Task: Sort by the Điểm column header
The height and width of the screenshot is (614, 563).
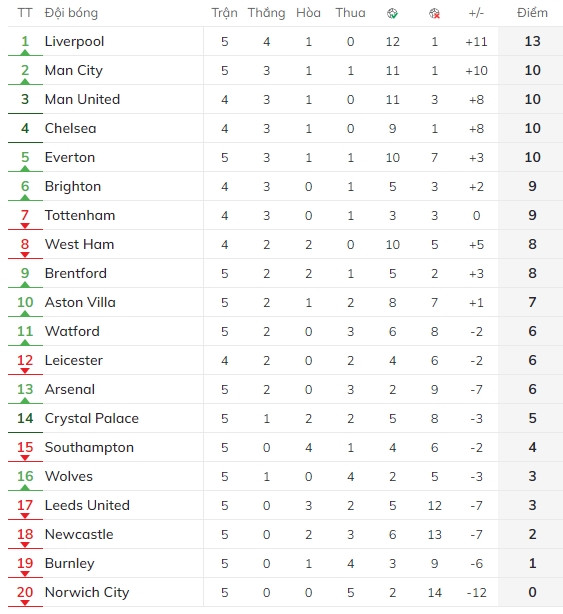Action: pos(532,13)
